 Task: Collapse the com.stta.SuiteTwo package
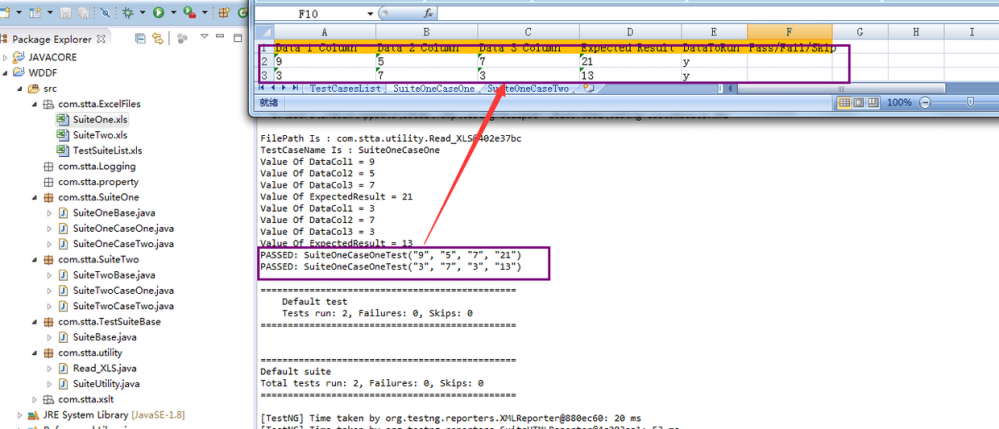(34, 259)
